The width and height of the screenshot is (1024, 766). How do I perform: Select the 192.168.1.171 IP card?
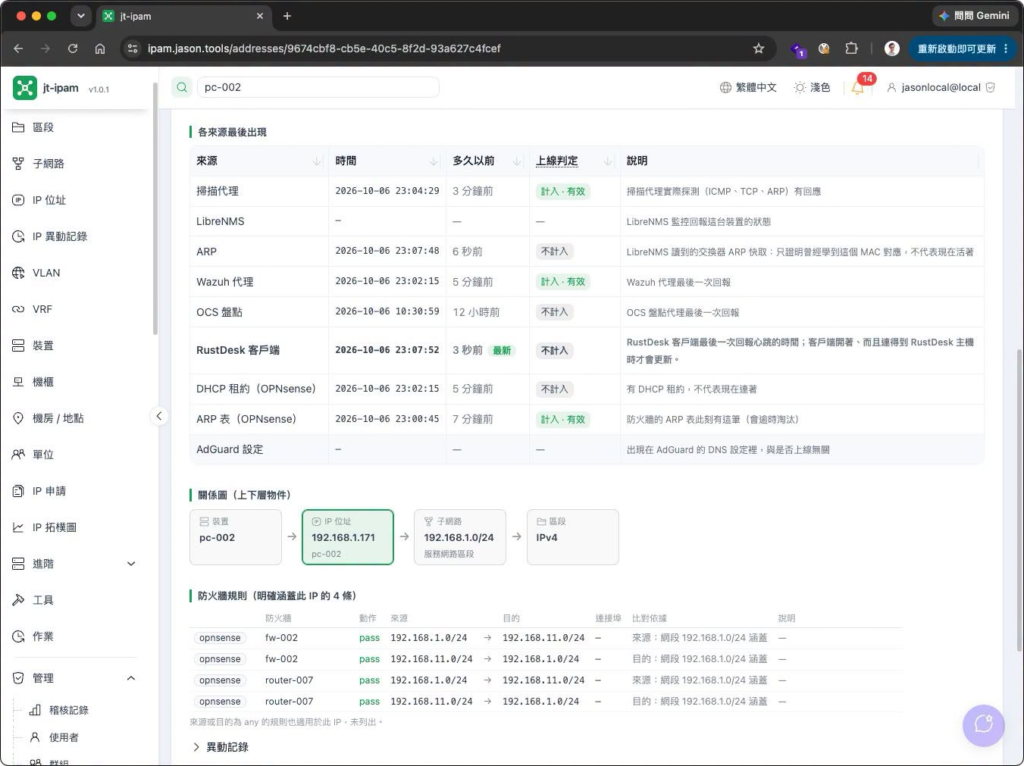pyautogui.click(x=347, y=537)
